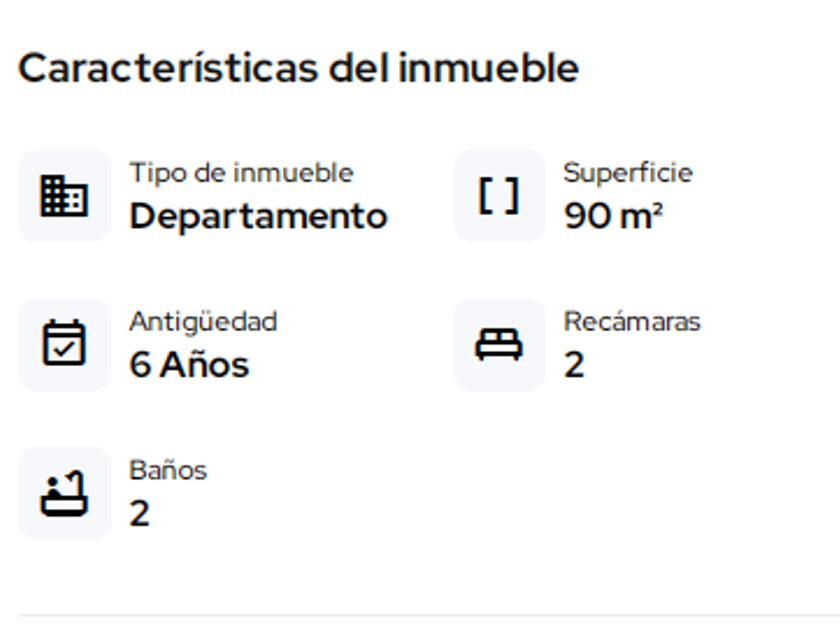The width and height of the screenshot is (840, 630).
Task: Click the bed icon beside Recámaras
Action: point(499,344)
